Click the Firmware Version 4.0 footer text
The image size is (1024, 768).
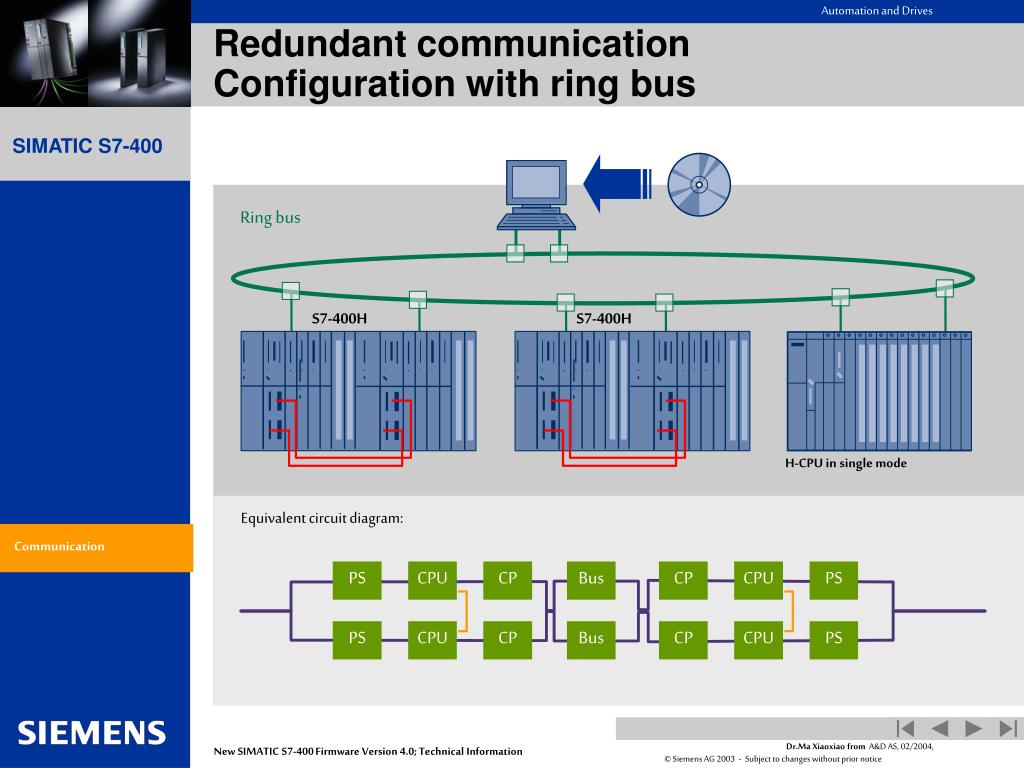[368, 751]
